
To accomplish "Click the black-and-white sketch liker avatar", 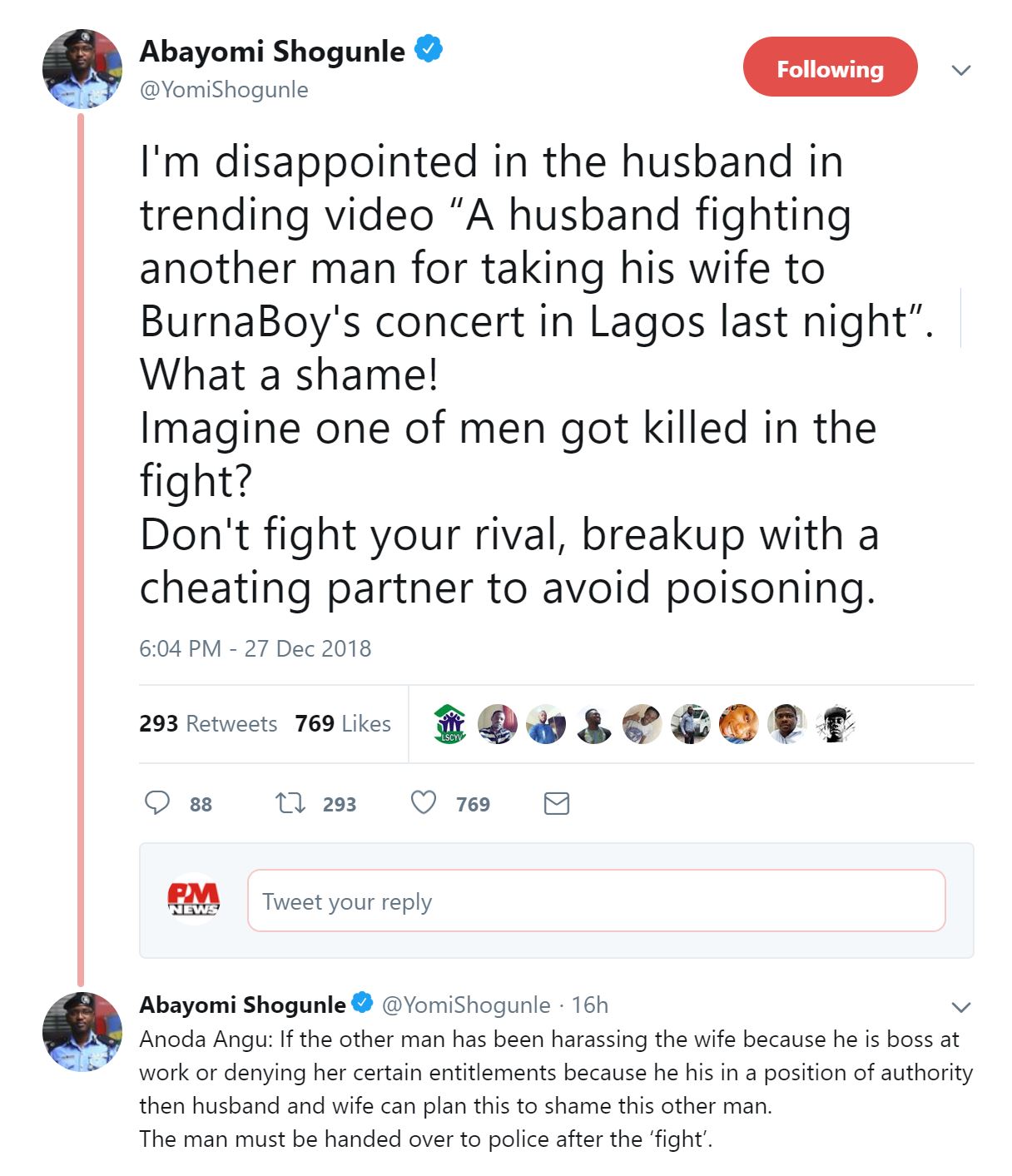I will tap(835, 723).
